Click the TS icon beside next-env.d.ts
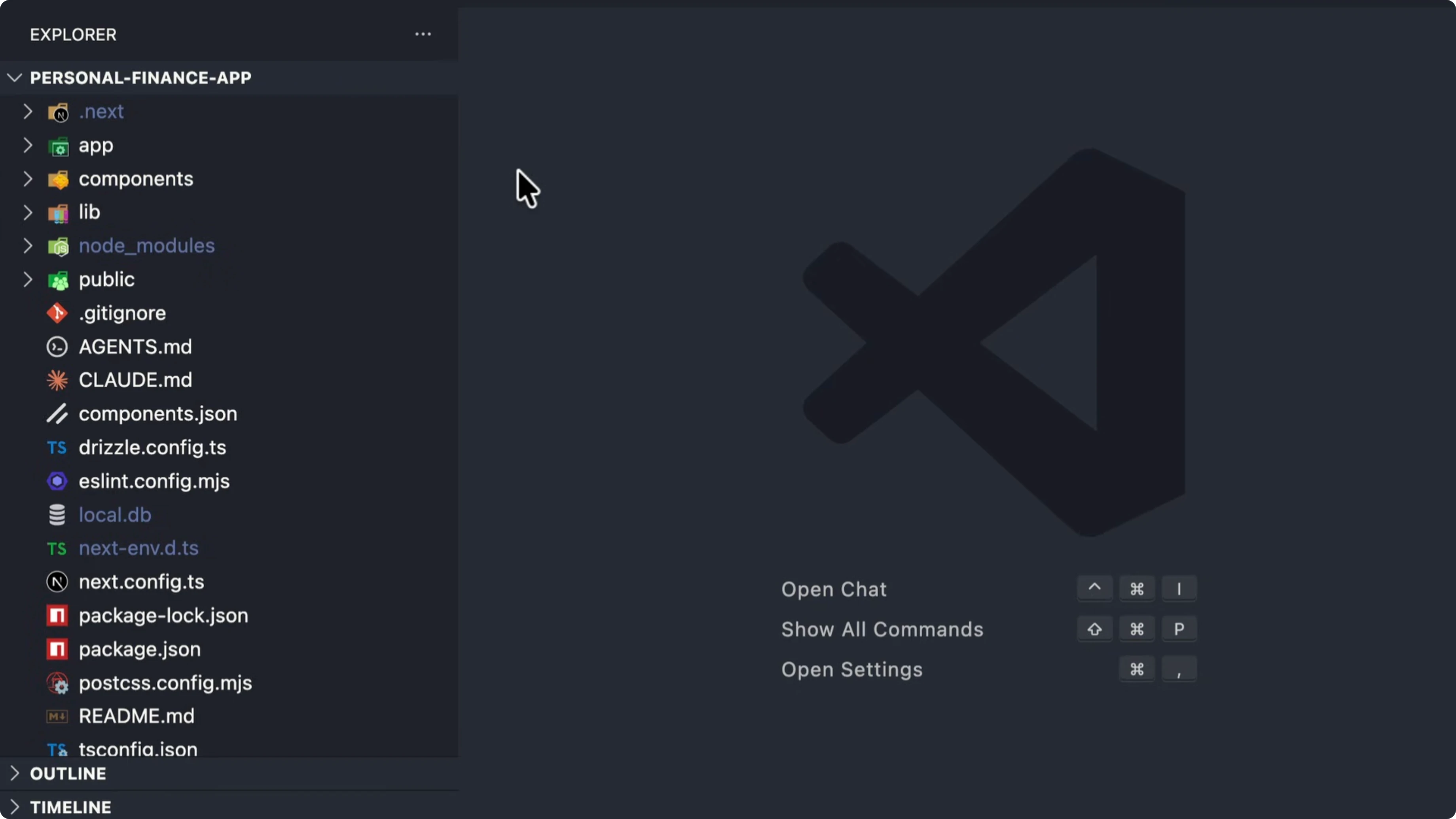Viewport: 1456px width, 819px height. click(x=57, y=548)
